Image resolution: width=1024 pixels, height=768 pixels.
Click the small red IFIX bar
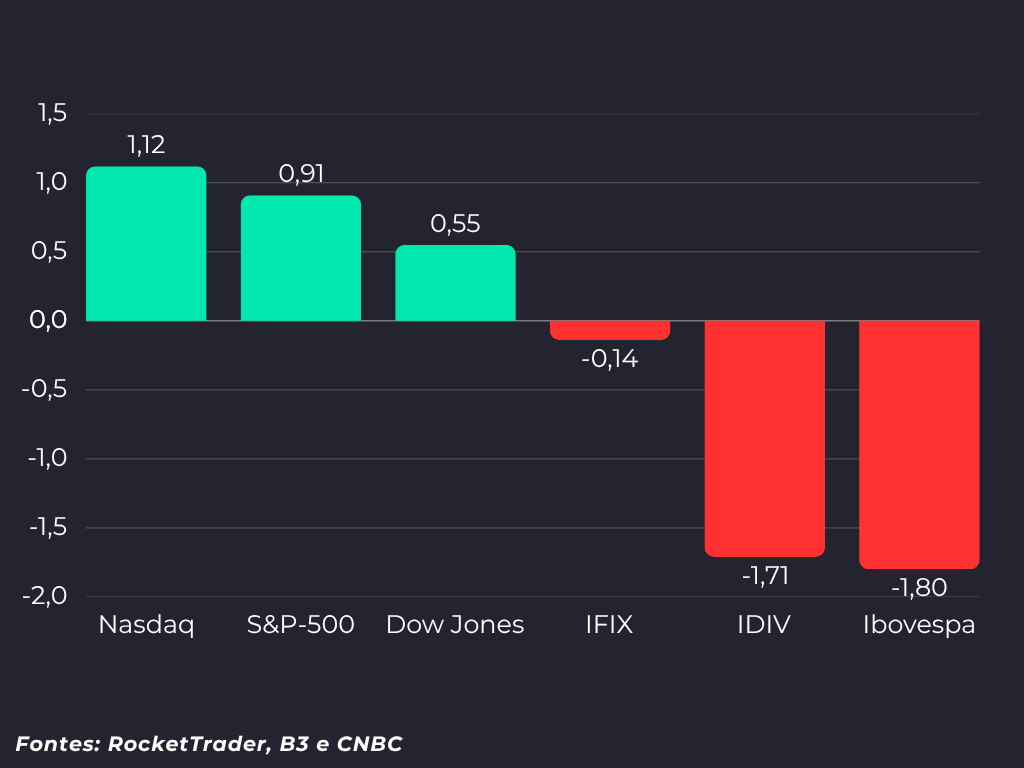[x=610, y=330]
